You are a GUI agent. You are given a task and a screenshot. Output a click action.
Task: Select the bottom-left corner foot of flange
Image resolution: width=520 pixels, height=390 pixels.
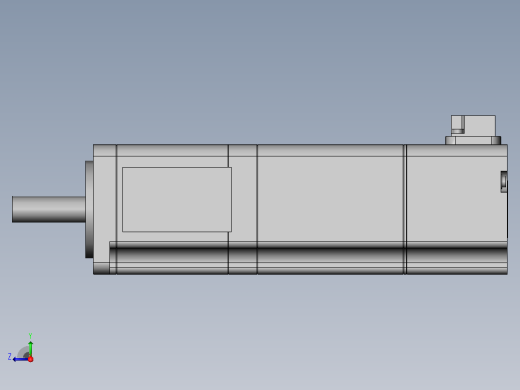click(101, 268)
